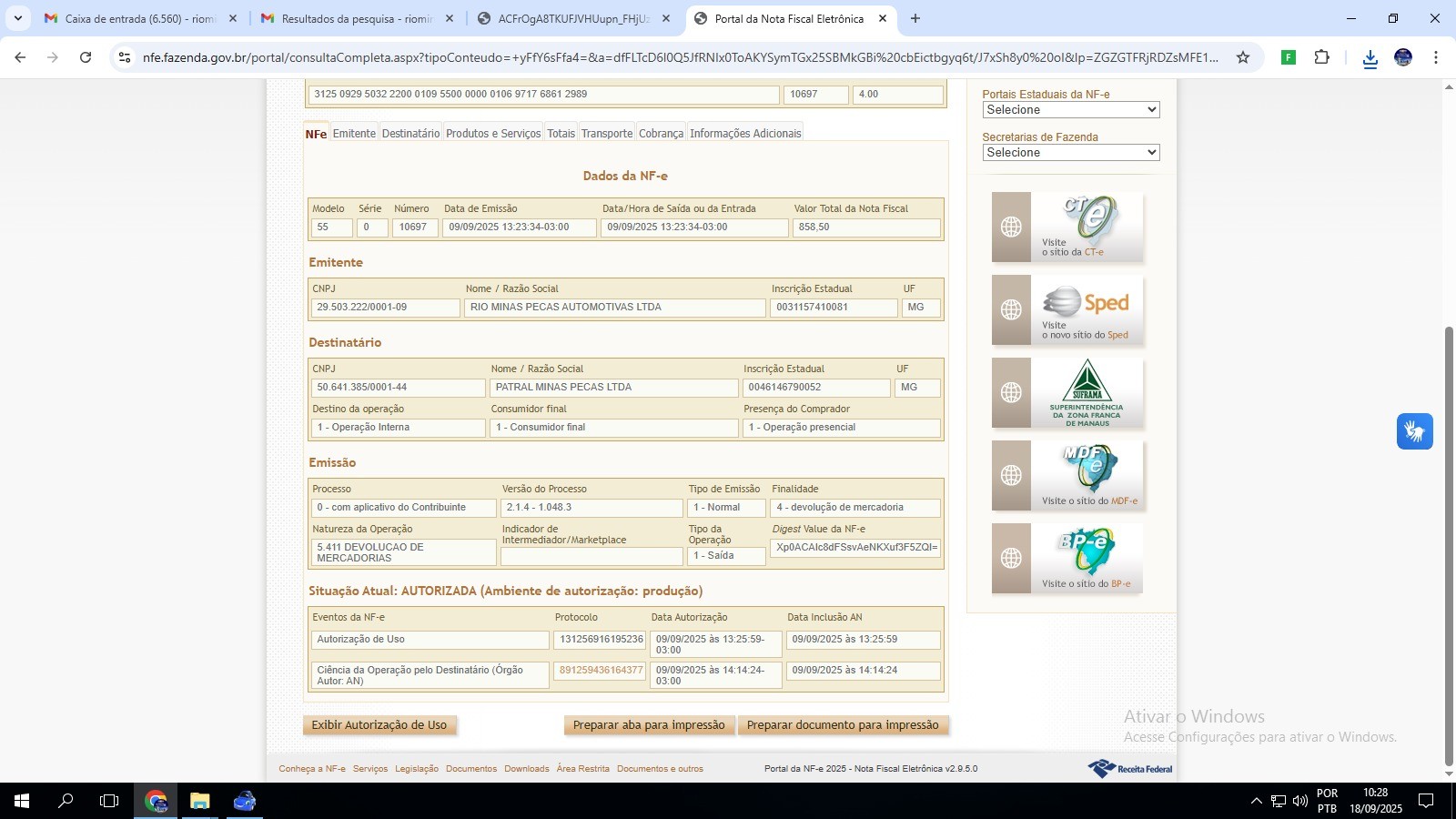The width and height of the screenshot is (1456, 819).
Task: Expand the Secretarias de Fazenda dropdown
Action: click(1070, 153)
